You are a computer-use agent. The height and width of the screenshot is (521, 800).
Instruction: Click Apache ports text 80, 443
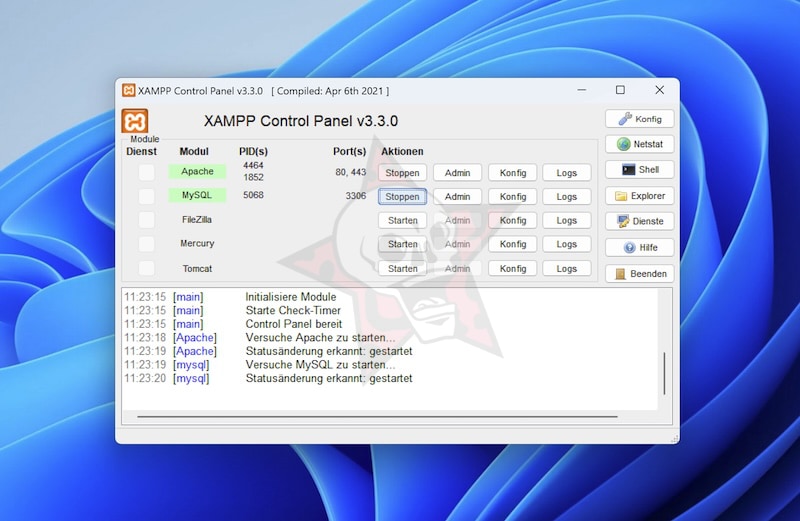pos(351,172)
